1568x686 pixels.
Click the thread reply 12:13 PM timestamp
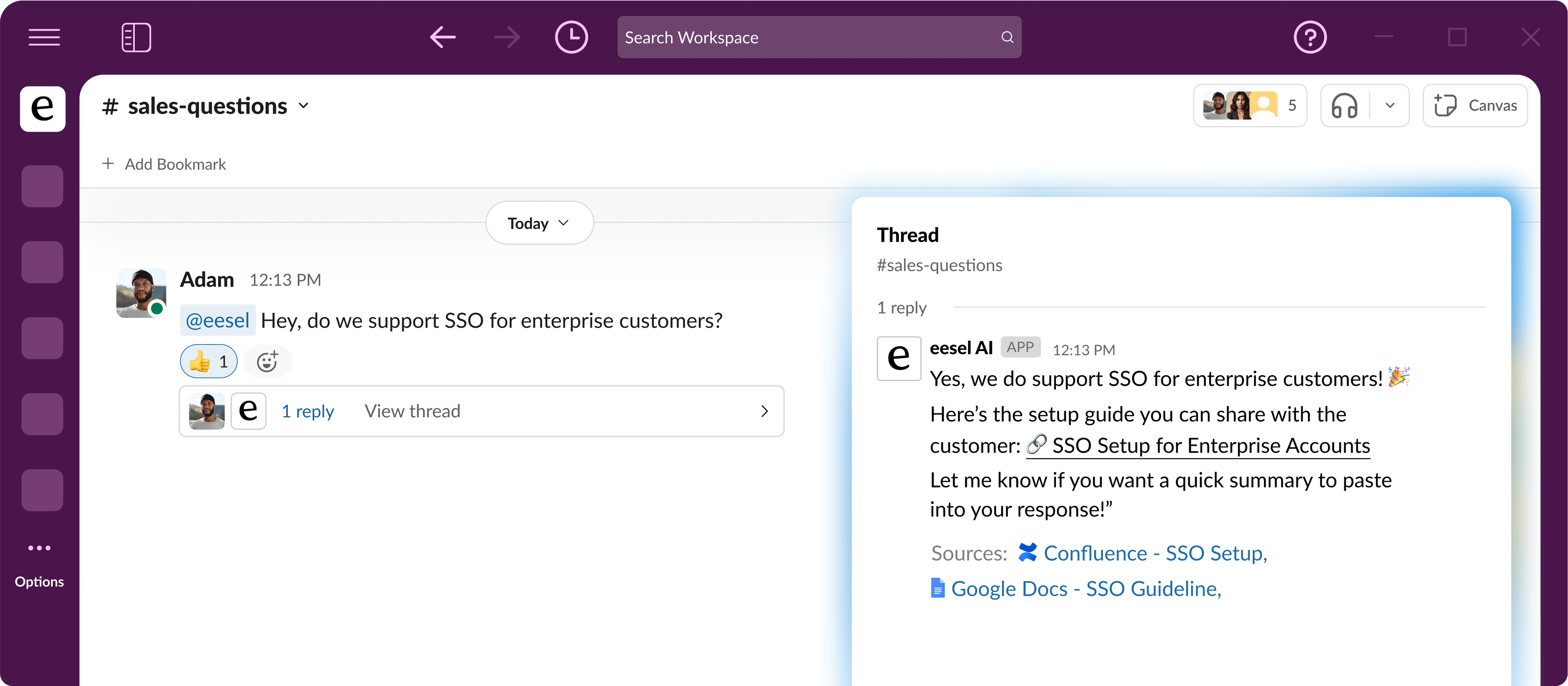point(1083,350)
